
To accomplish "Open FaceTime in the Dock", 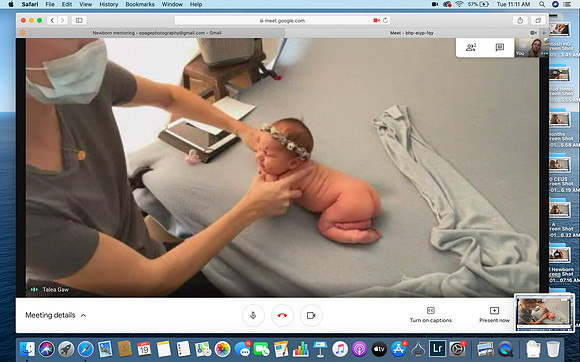I will (262, 349).
